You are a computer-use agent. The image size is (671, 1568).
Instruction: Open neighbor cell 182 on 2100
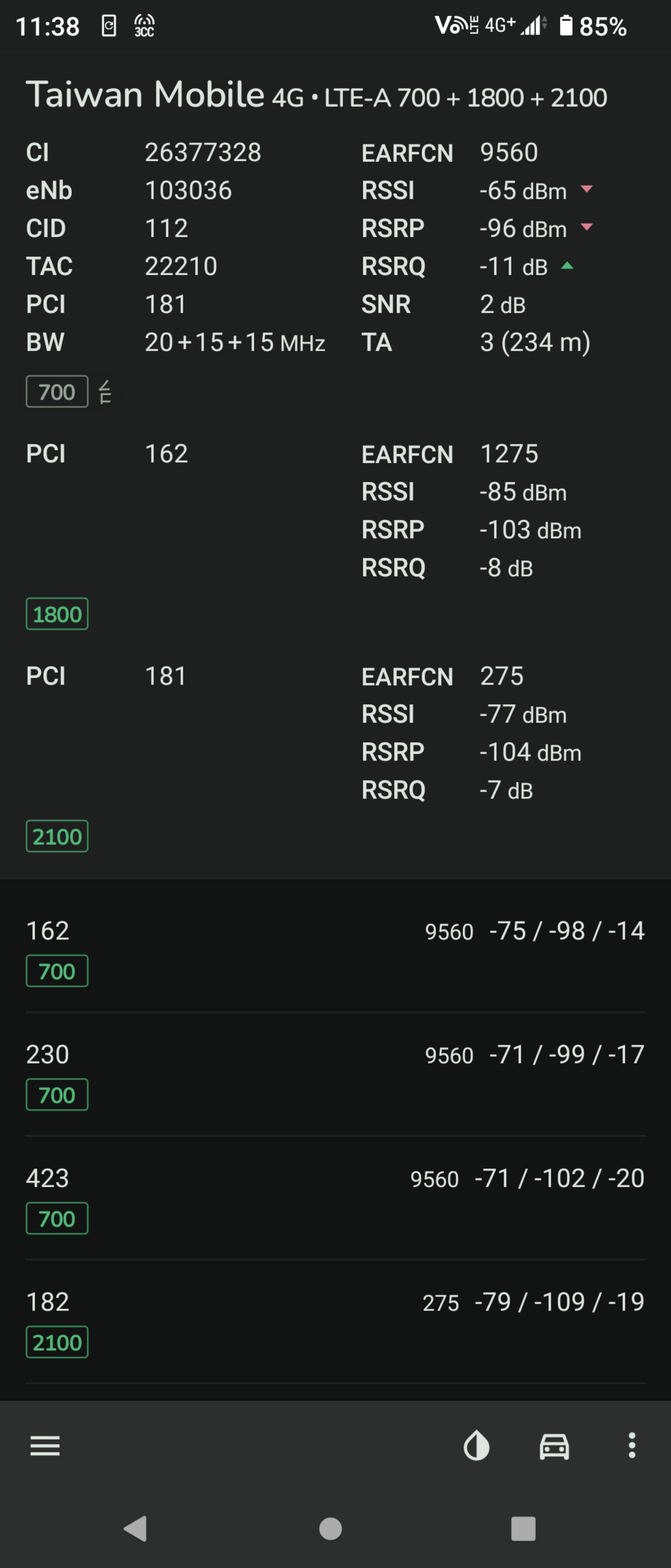[335, 1322]
